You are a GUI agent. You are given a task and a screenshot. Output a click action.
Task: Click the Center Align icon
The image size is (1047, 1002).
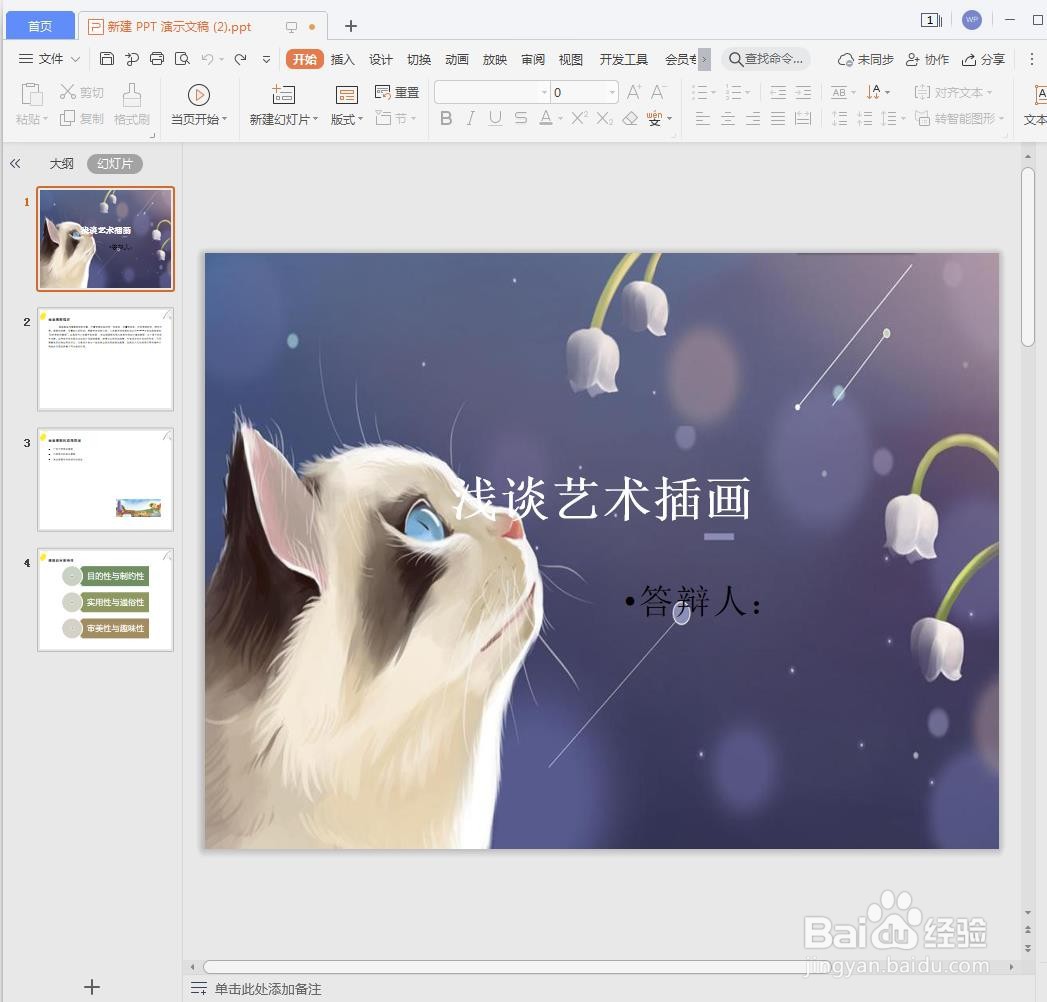pos(728,119)
